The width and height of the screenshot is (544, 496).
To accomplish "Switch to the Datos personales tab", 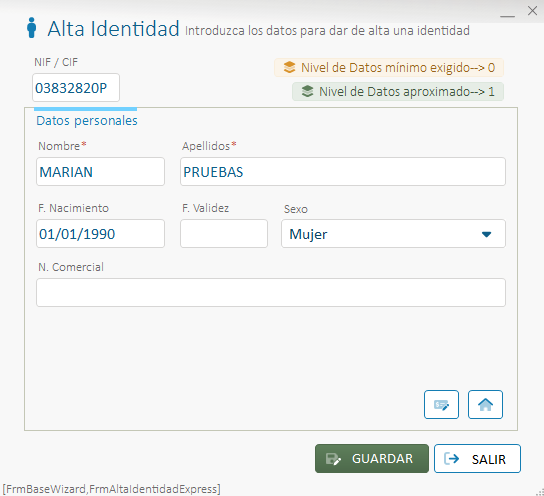I will tap(87, 120).
